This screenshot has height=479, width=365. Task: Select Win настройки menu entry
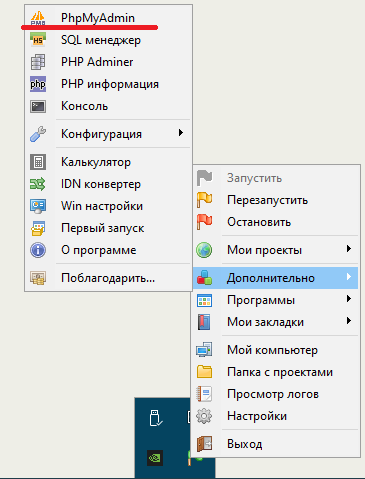[108, 206]
